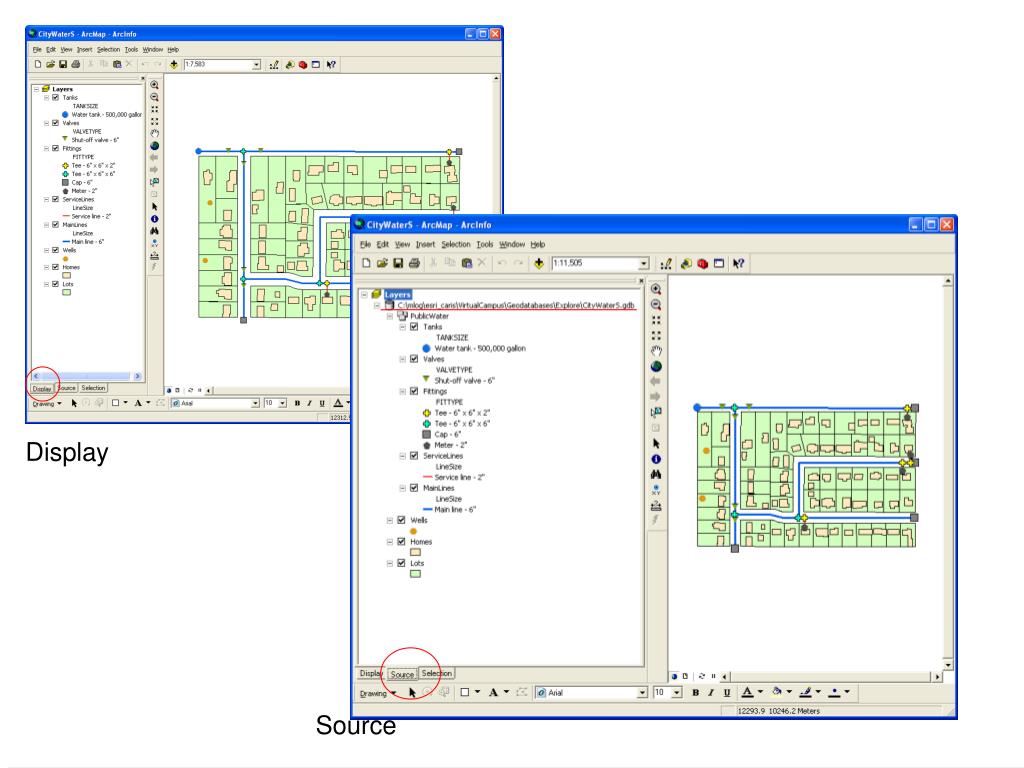Uncheck Lots layer in front window

coord(402,563)
